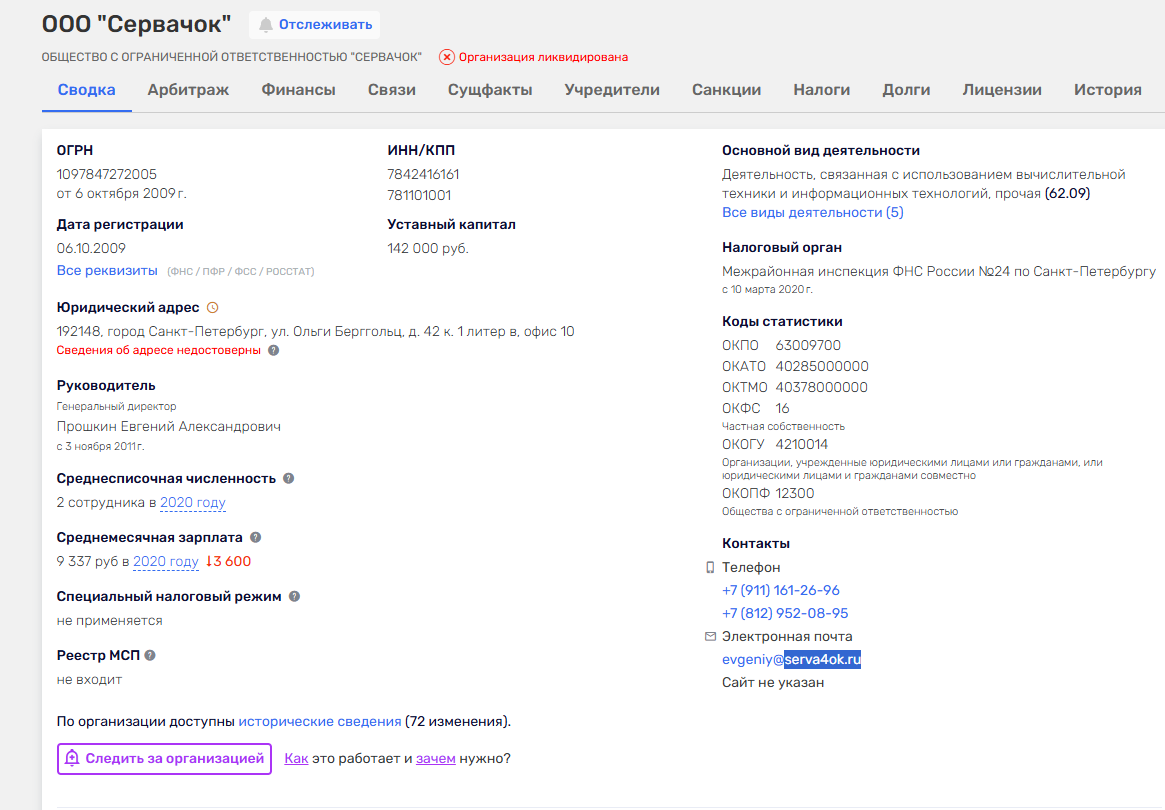Click the ОКТМО code 40378000000

click(x=821, y=387)
